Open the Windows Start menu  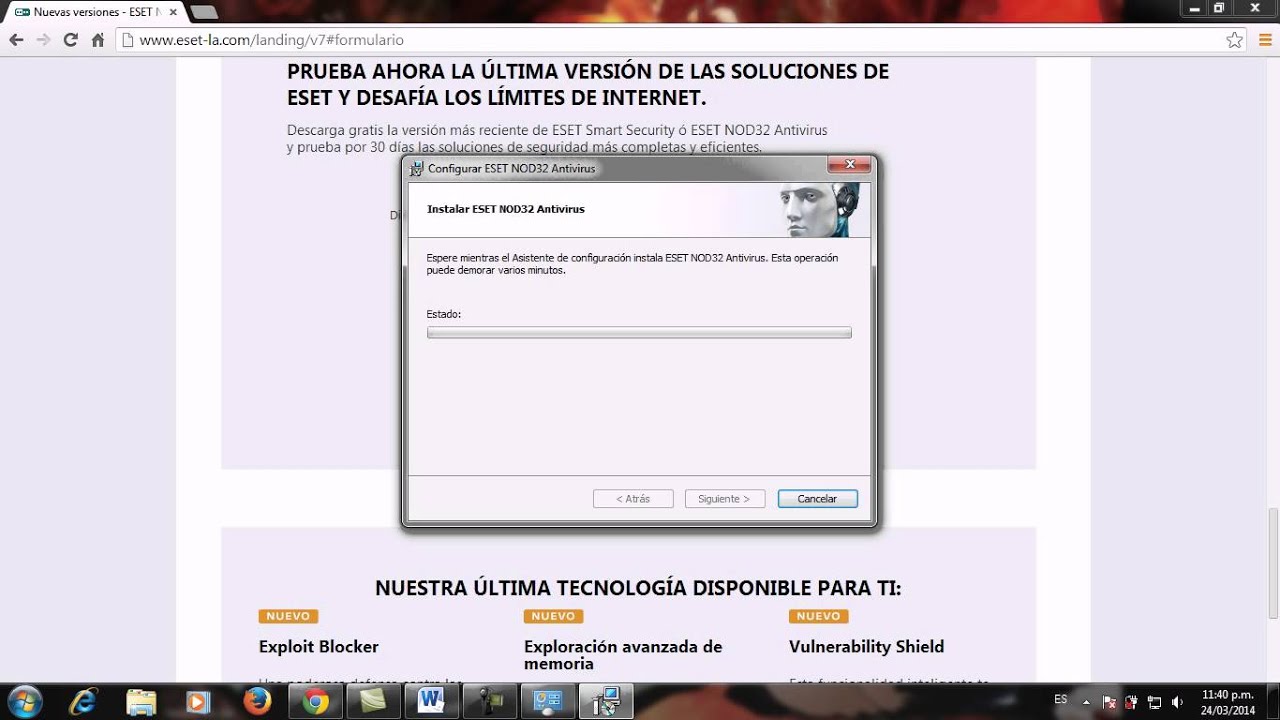24,701
